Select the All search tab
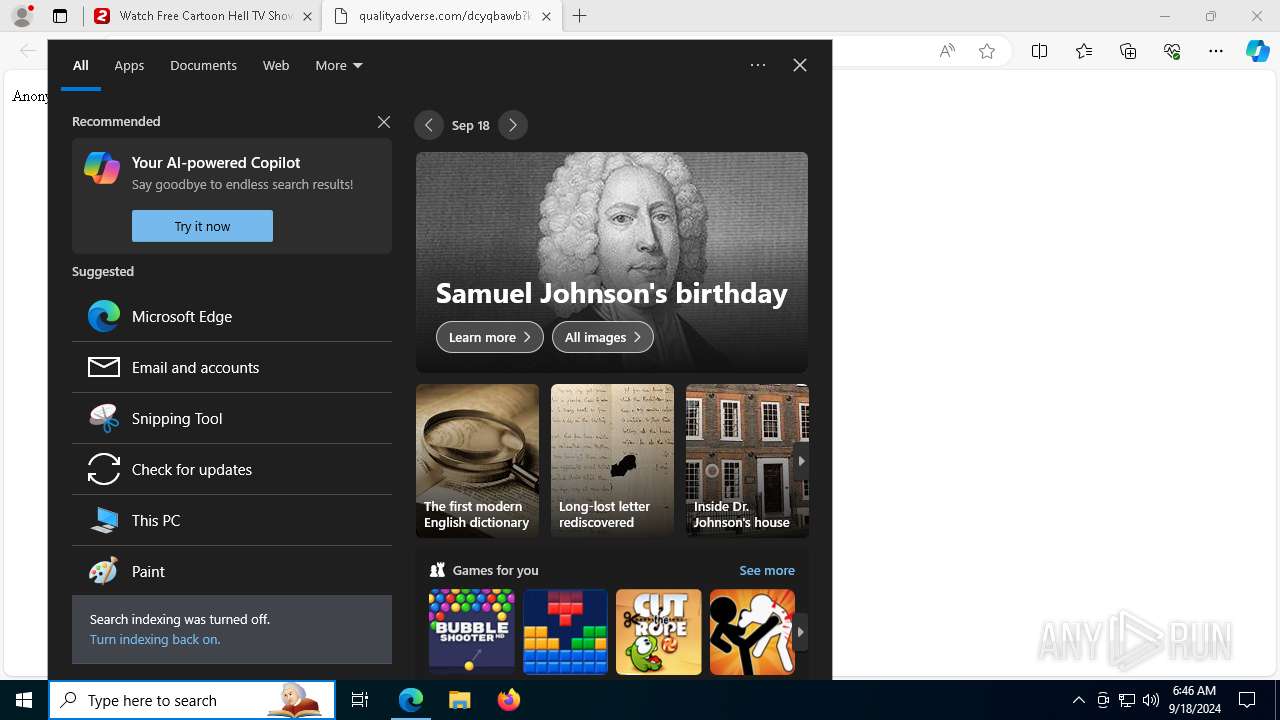 point(81,65)
